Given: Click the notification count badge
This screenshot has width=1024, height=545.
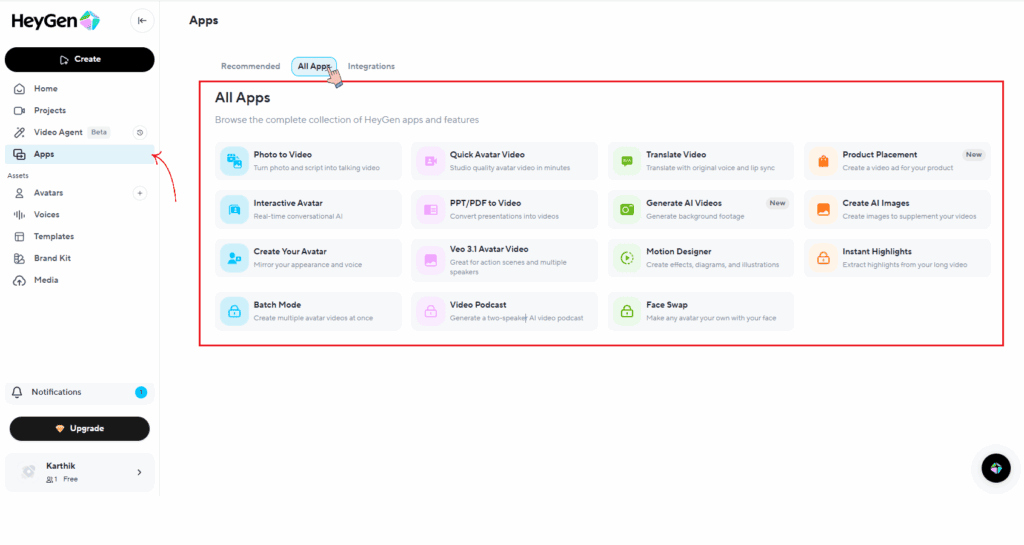Looking at the screenshot, I should click(x=141, y=392).
